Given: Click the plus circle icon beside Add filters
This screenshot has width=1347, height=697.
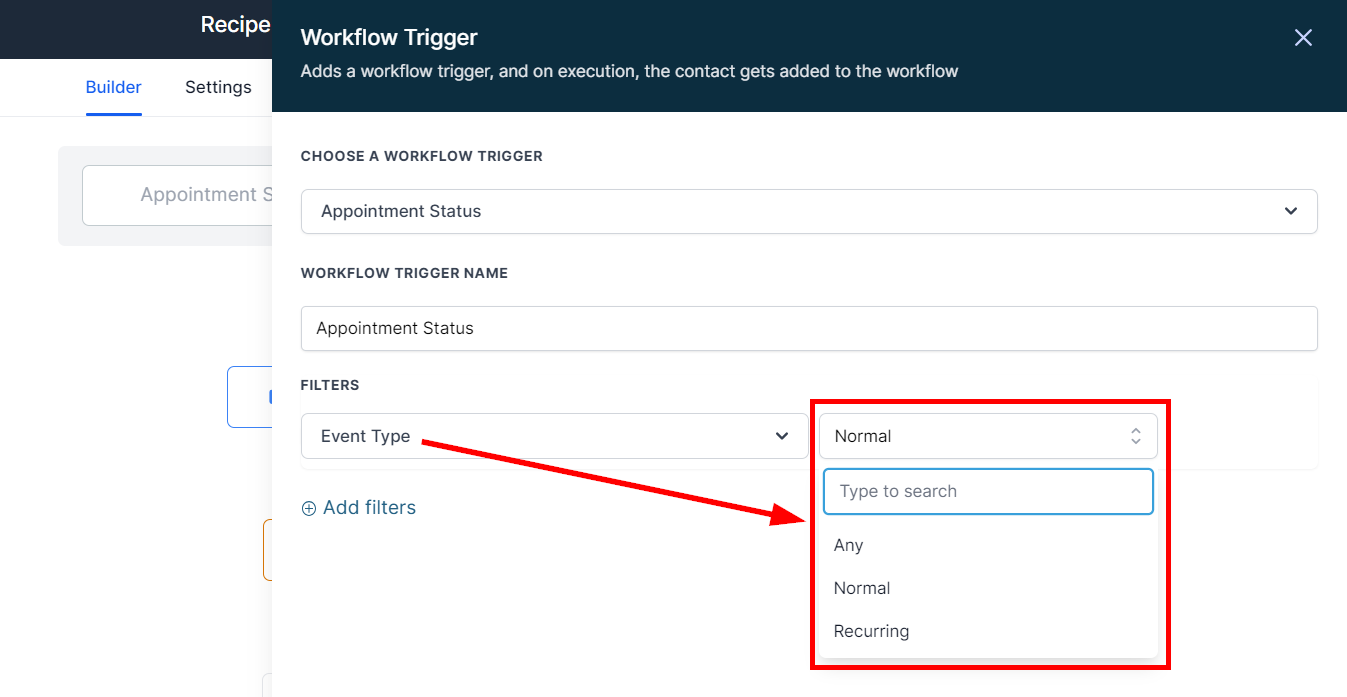Looking at the screenshot, I should pyautogui.click(x=309, y=508).
